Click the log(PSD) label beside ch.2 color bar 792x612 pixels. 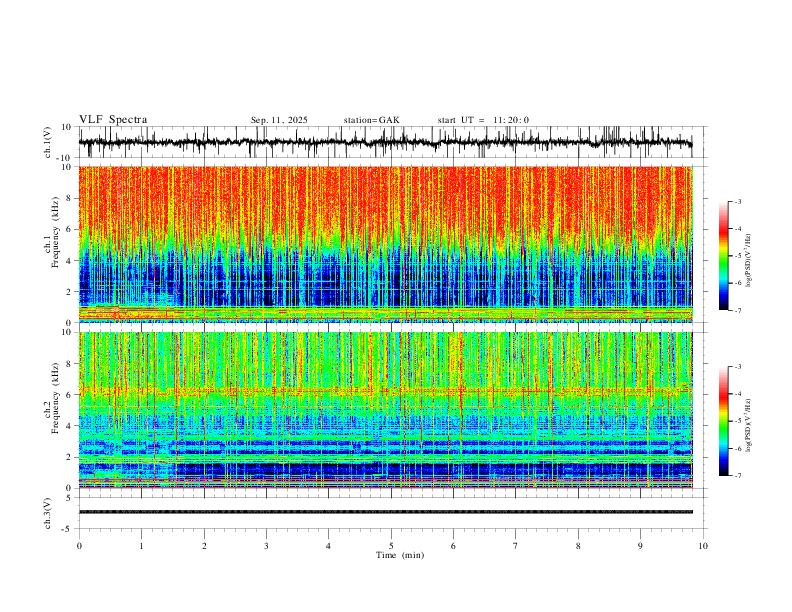[x=749, y=425]
